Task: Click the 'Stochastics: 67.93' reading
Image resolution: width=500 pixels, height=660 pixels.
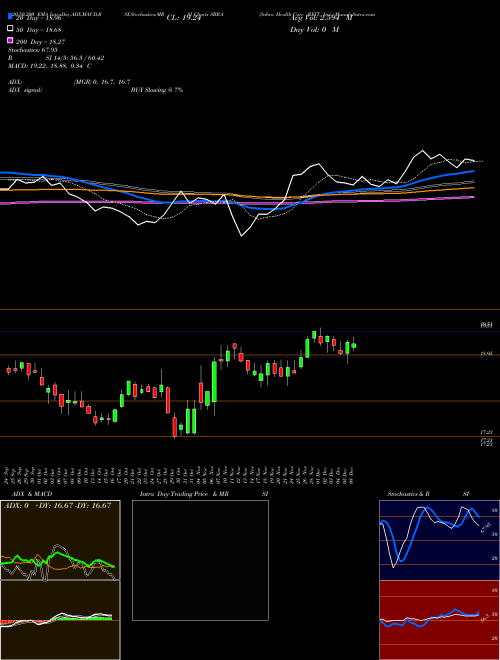Action: [33, 50]
